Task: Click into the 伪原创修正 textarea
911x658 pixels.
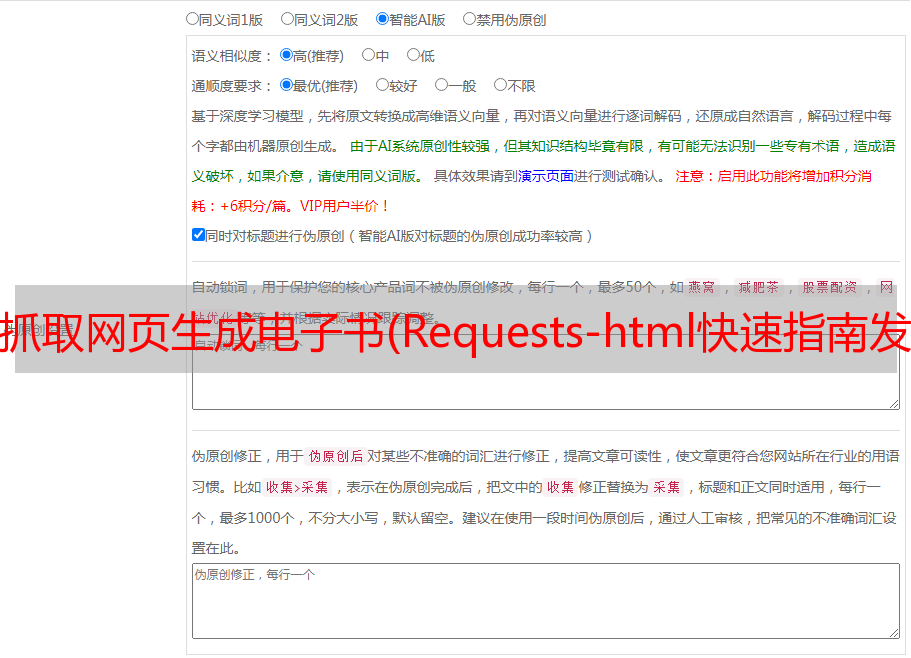Action: click(546, 601)
